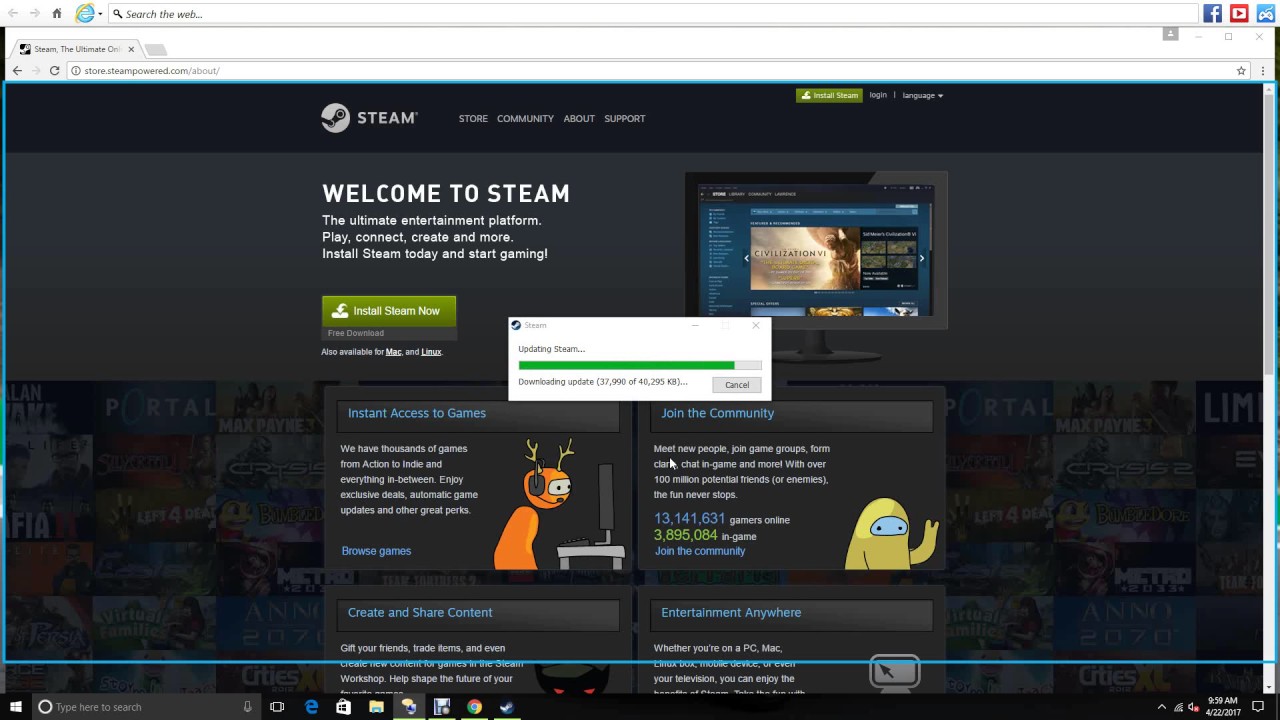
Task: Switch to Steam in the taskbar
Action: (x=506, y=707)
